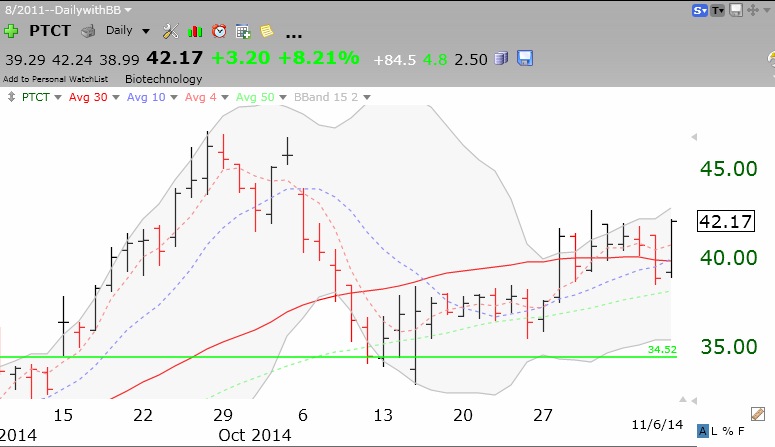Screen dimensions: 775x447
Task: Click the small left arrow at the top of the price scale
Action: pyautogui.click(x=694, y=137)
